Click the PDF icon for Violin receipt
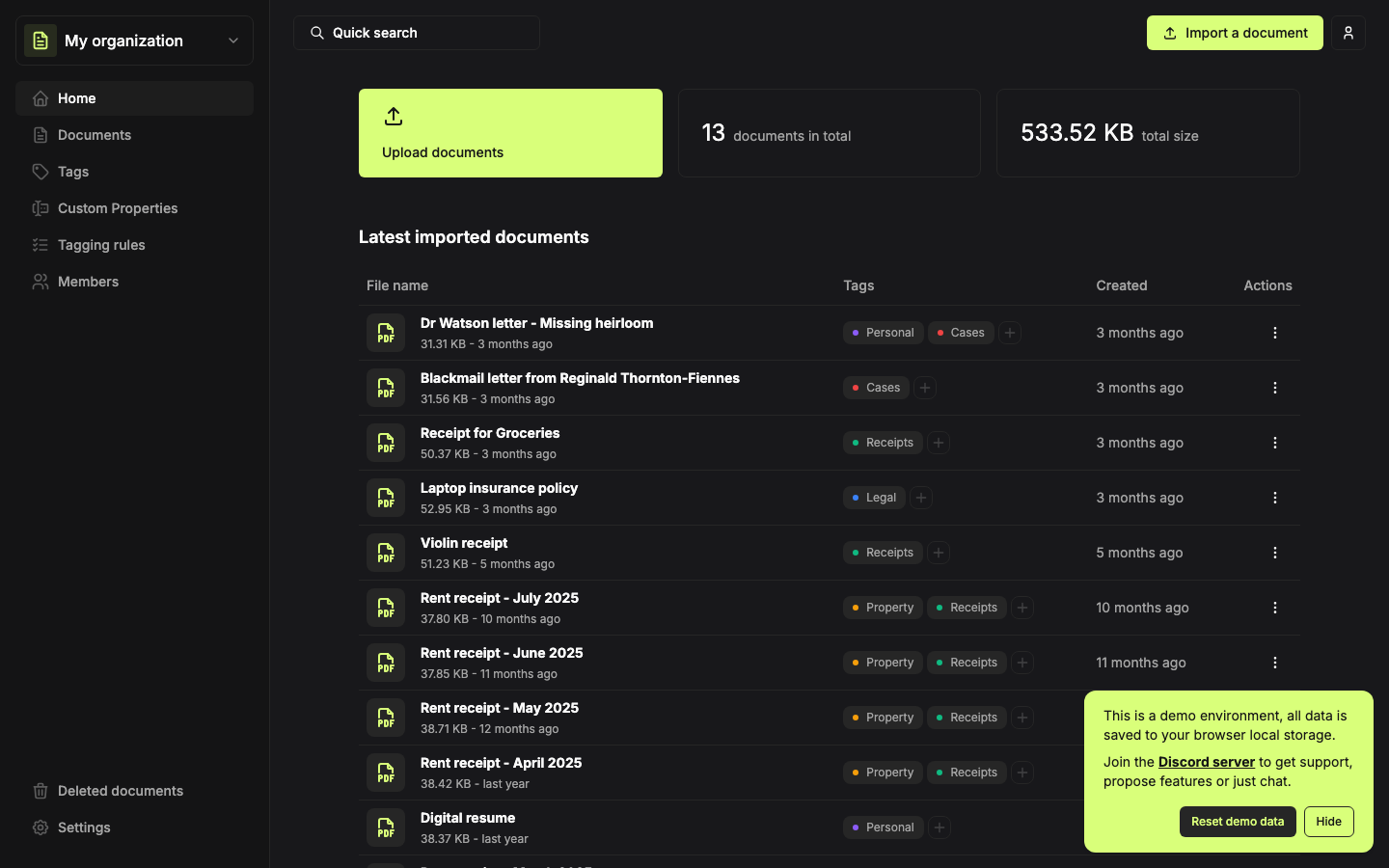The width and height of the screenshot is (1389, 868). pyautogui.click(x=386, y=553)
